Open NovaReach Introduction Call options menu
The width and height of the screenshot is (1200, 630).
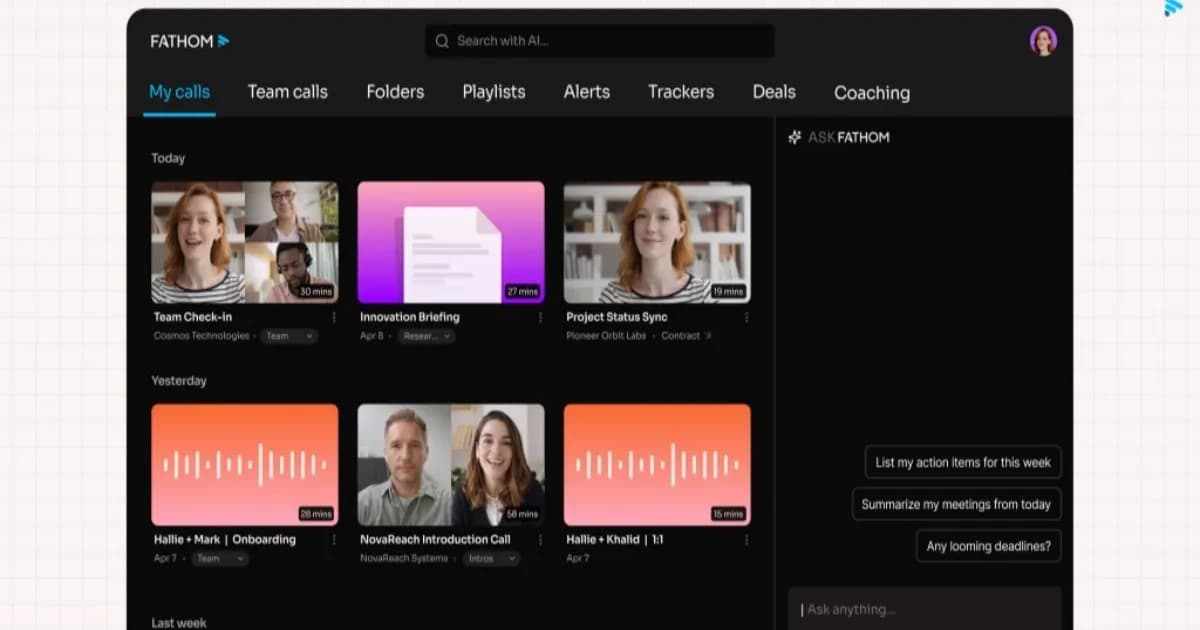[x=540, y=539]
